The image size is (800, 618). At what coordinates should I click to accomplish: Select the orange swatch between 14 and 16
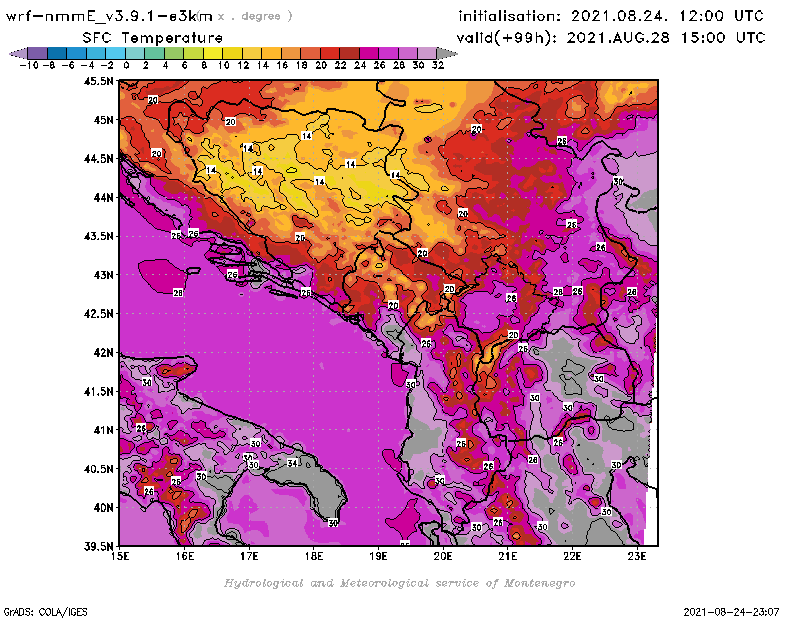(x=271, y=53)
